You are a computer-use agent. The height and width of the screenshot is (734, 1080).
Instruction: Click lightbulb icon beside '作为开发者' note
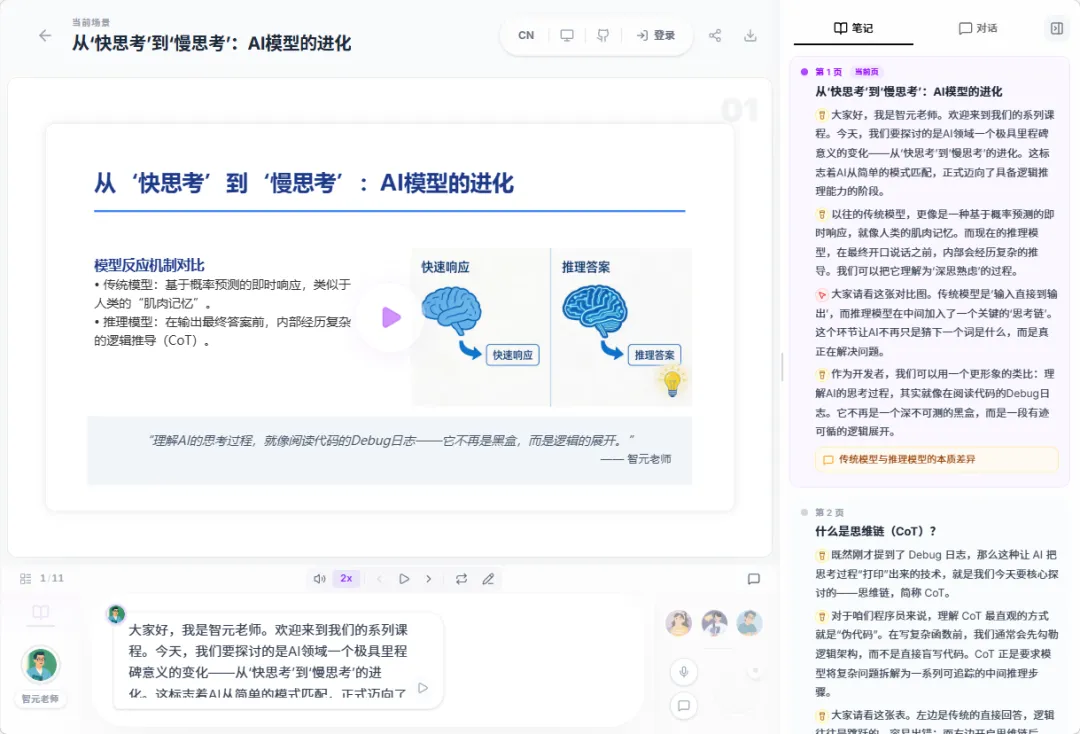[x=822, y=375]
